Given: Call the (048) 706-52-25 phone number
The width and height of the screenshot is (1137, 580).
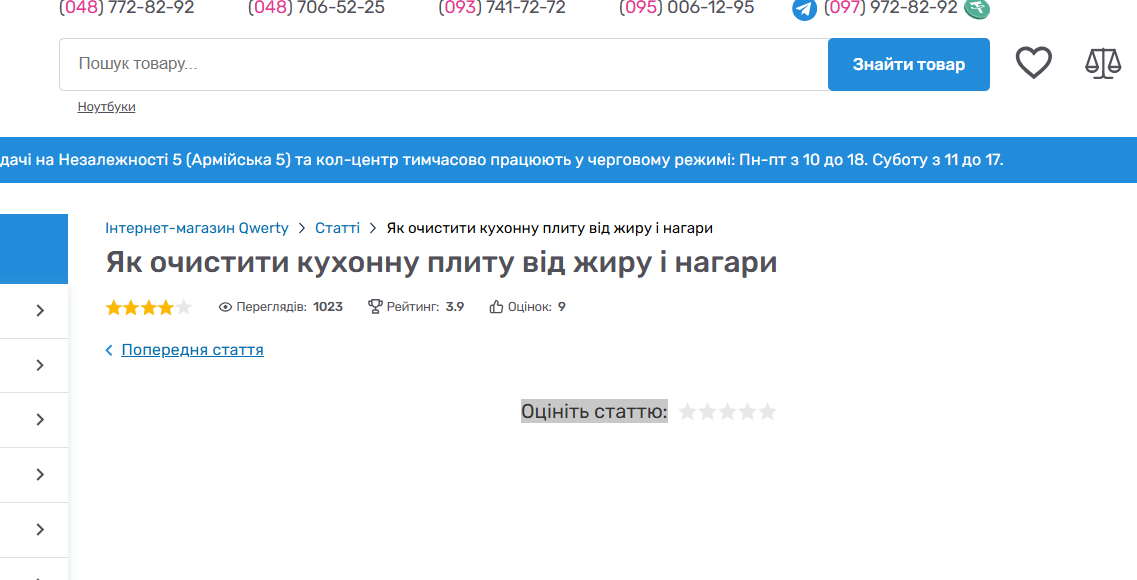Looking at the screenshot, I should [316, 8].
